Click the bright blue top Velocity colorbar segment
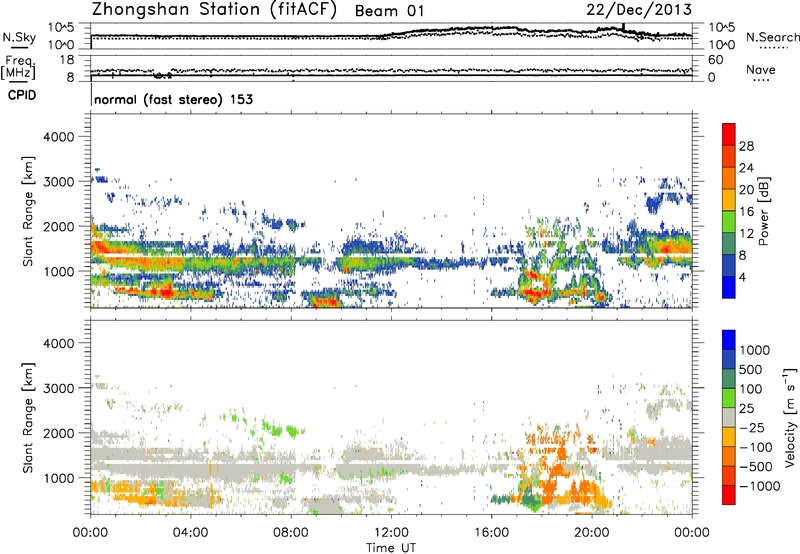 [x=729, y=340]
